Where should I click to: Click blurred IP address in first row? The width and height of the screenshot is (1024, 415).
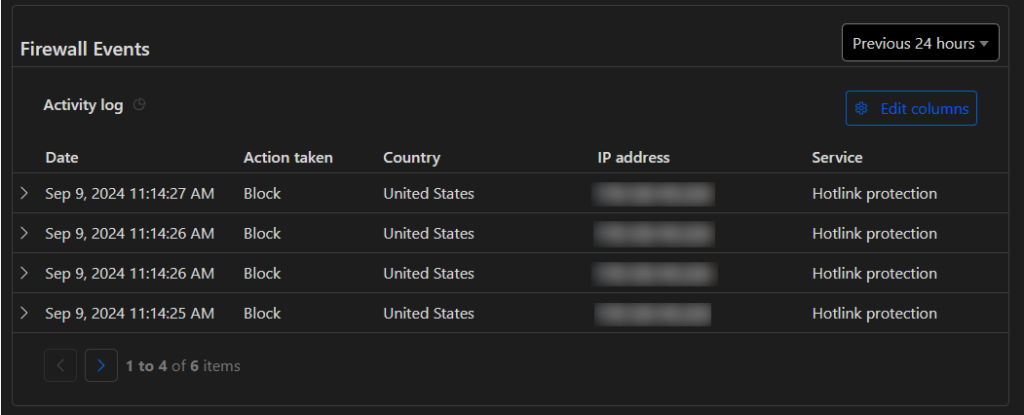pyautogui.click(x=653, y=194)
